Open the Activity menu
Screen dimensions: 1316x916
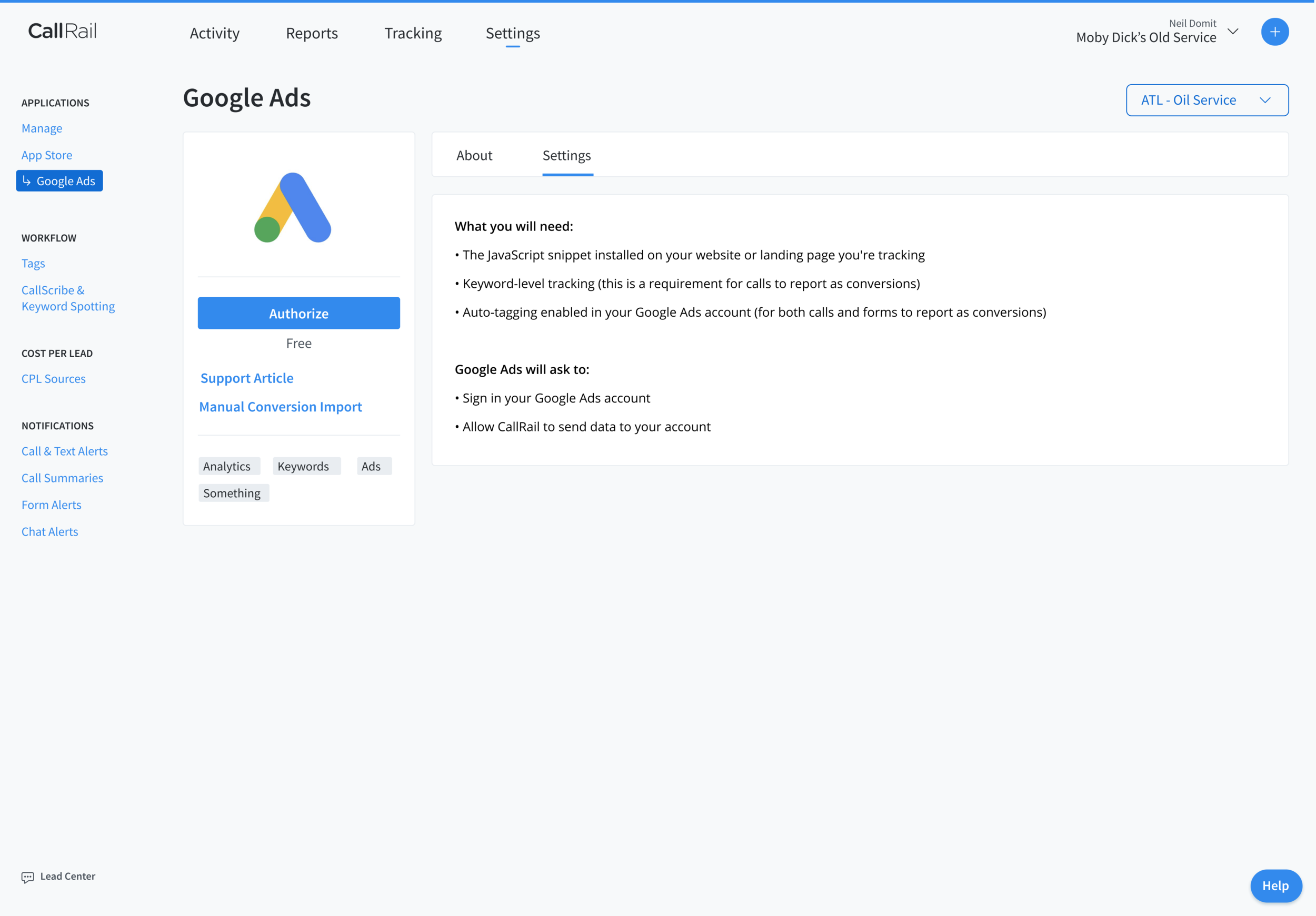pos(215,33)
